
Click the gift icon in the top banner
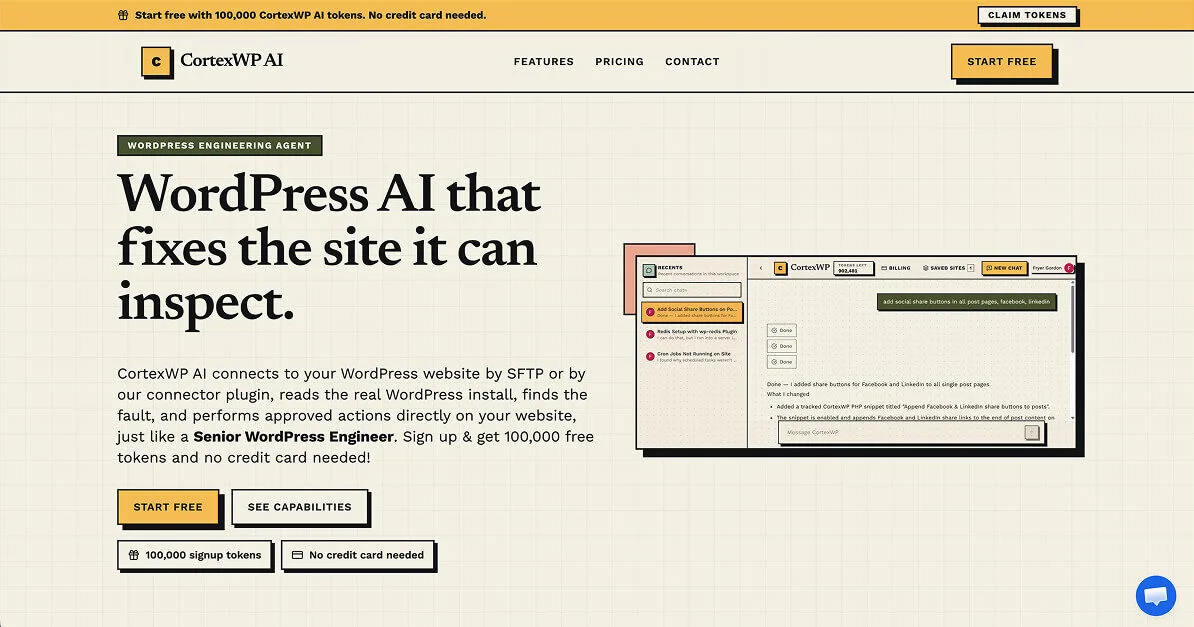click(123, 15)
